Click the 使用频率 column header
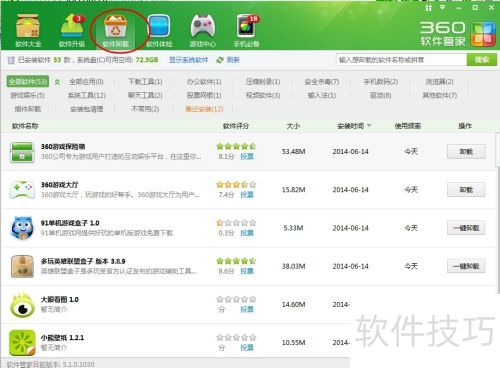500x368 pixels. pyautogui.click(x=408, y=126)
